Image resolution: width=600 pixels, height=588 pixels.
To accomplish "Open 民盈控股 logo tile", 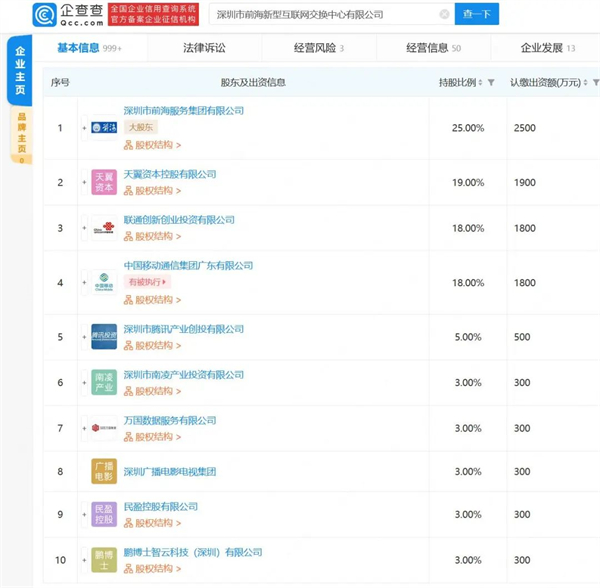I will point(104,514).
